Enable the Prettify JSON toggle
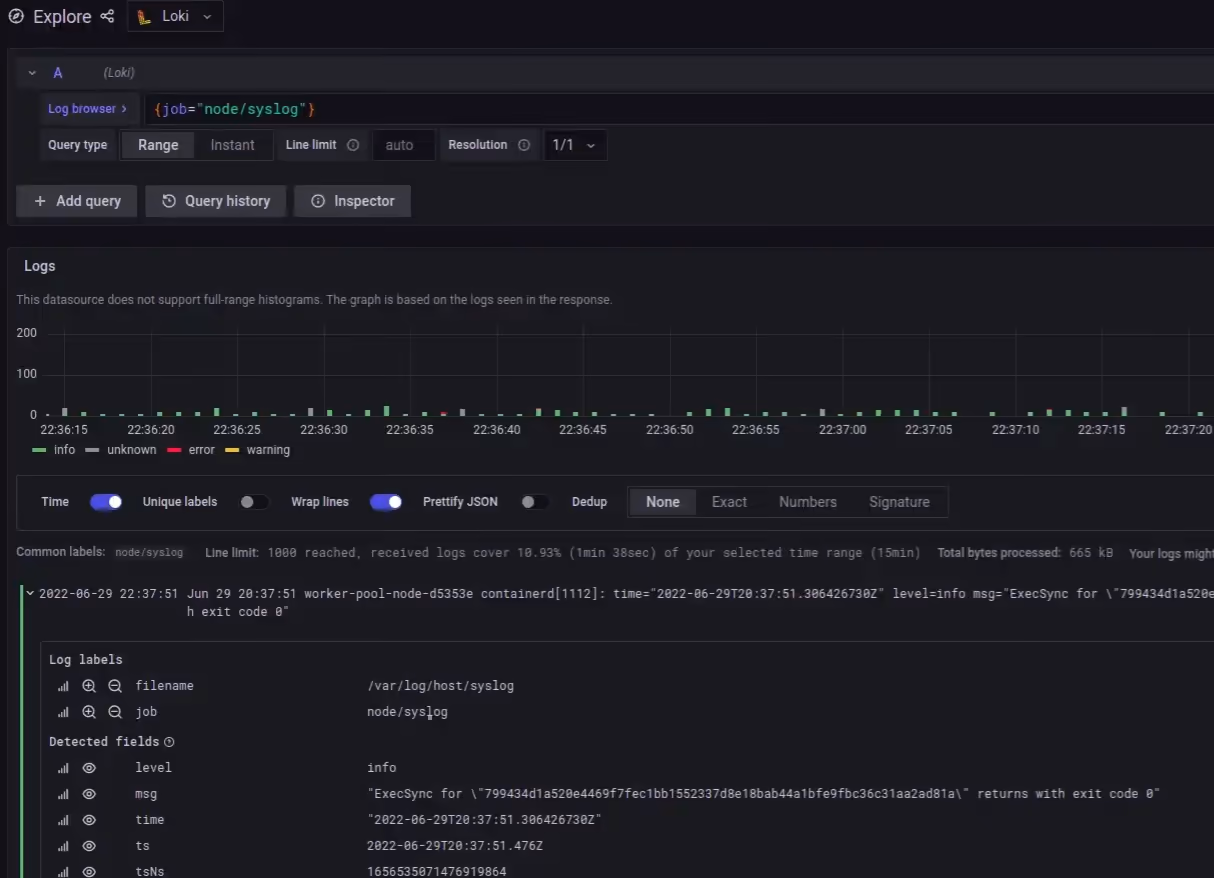Image resolution: width=1214 pixels, height=878 pixels. (x=535, y=501)
